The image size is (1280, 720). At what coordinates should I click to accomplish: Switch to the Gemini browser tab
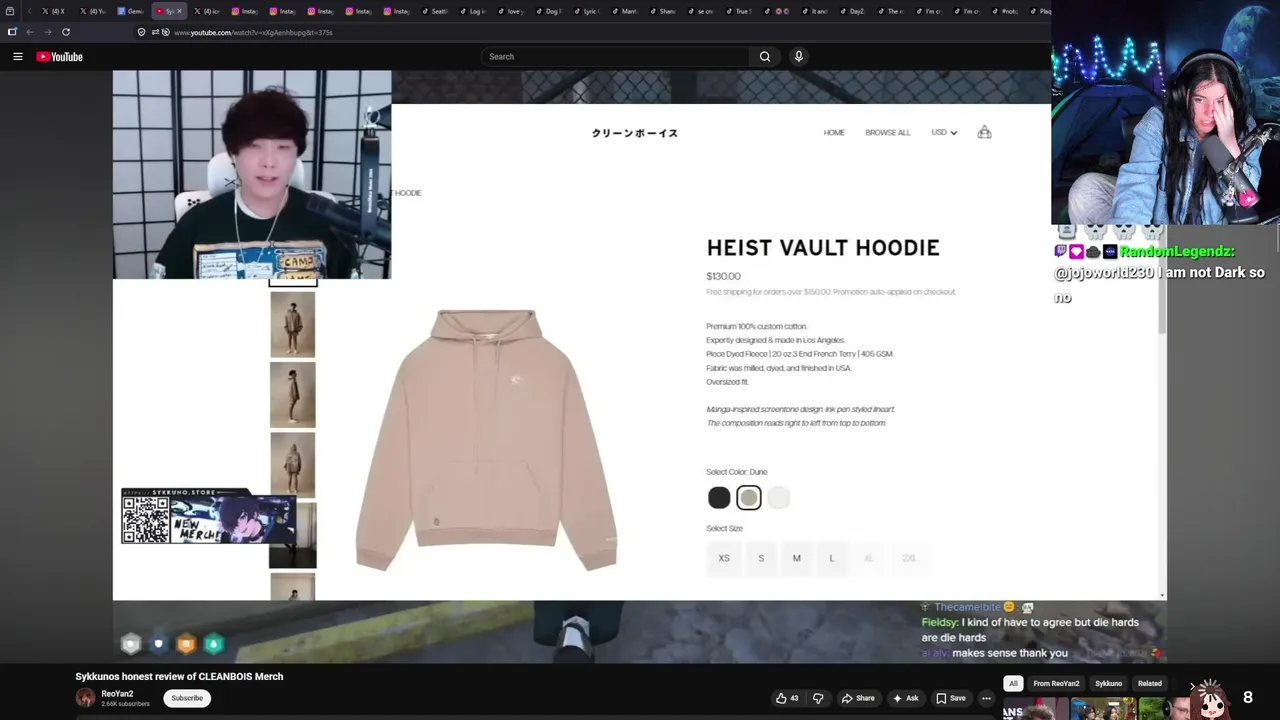(x=130, y=11)
